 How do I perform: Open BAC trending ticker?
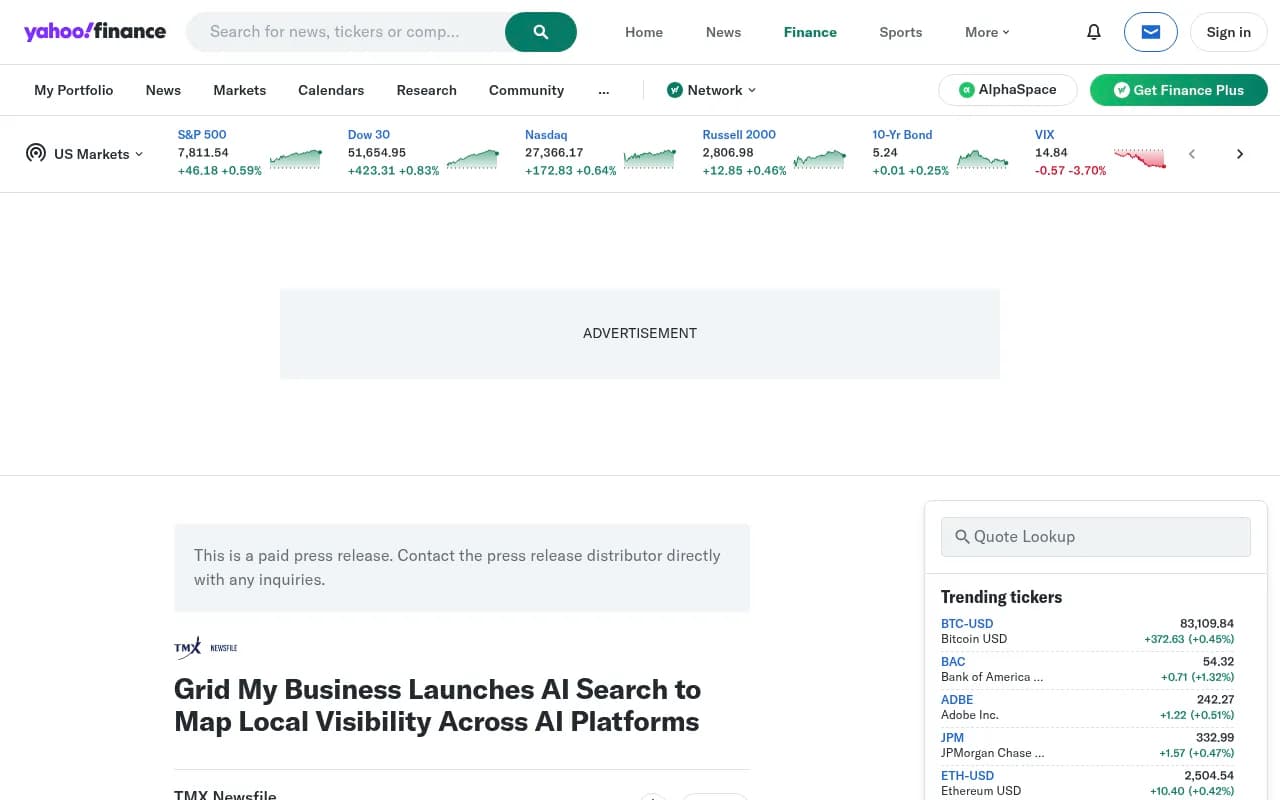click(x=953, y=661)
